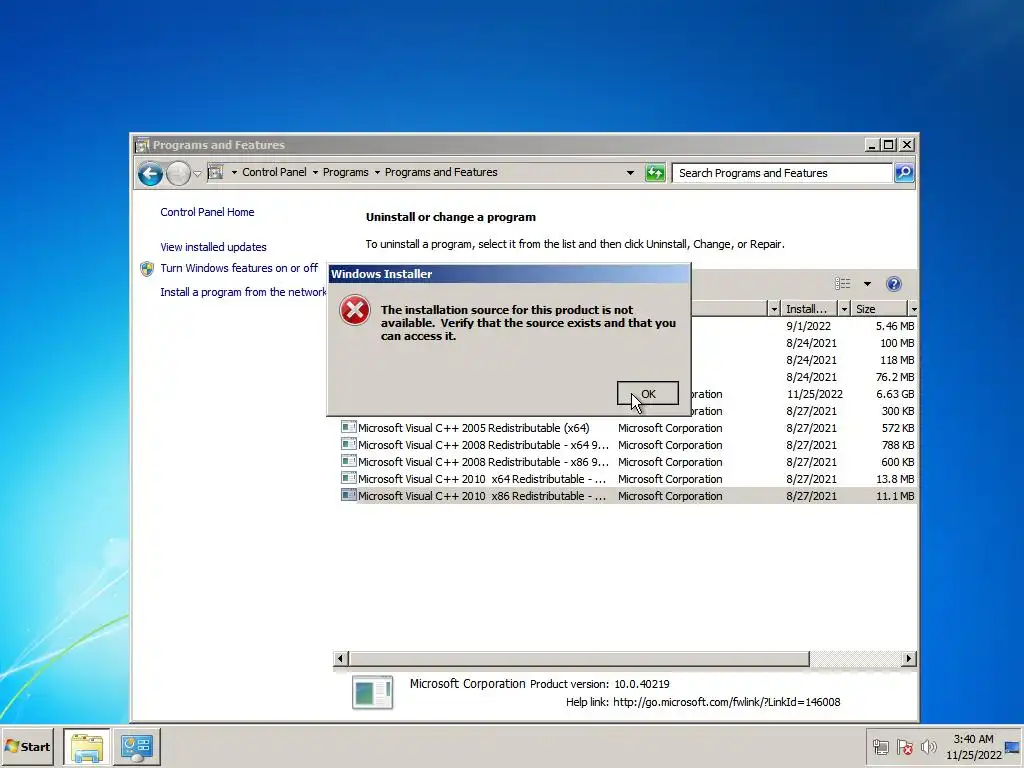Open the Size column filter arrow

pyautogui.click(x=913, y=309)
